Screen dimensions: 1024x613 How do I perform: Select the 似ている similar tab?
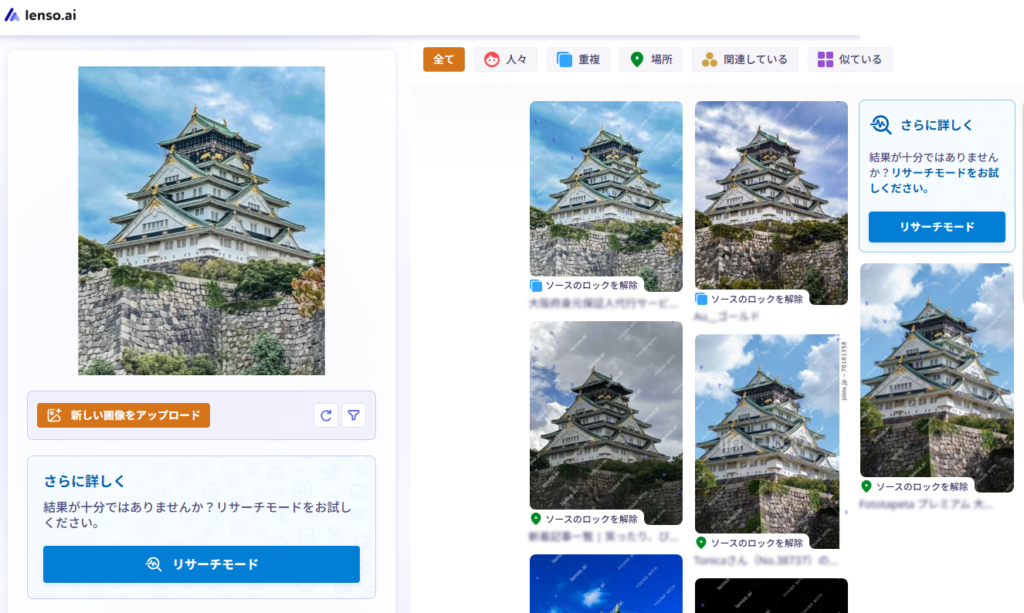tap(850, 60)
